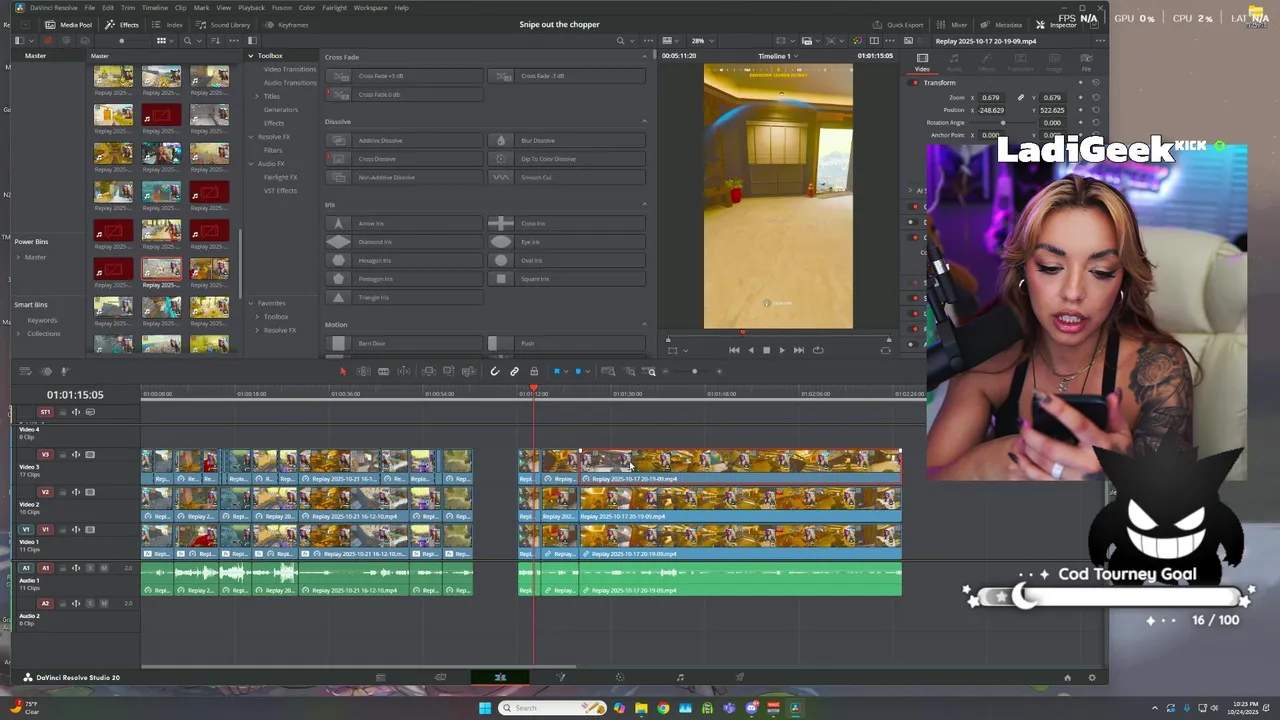Toggle loop playback in viewer
The height and width of the screenshot is (720, 1280).
(818, 350)
